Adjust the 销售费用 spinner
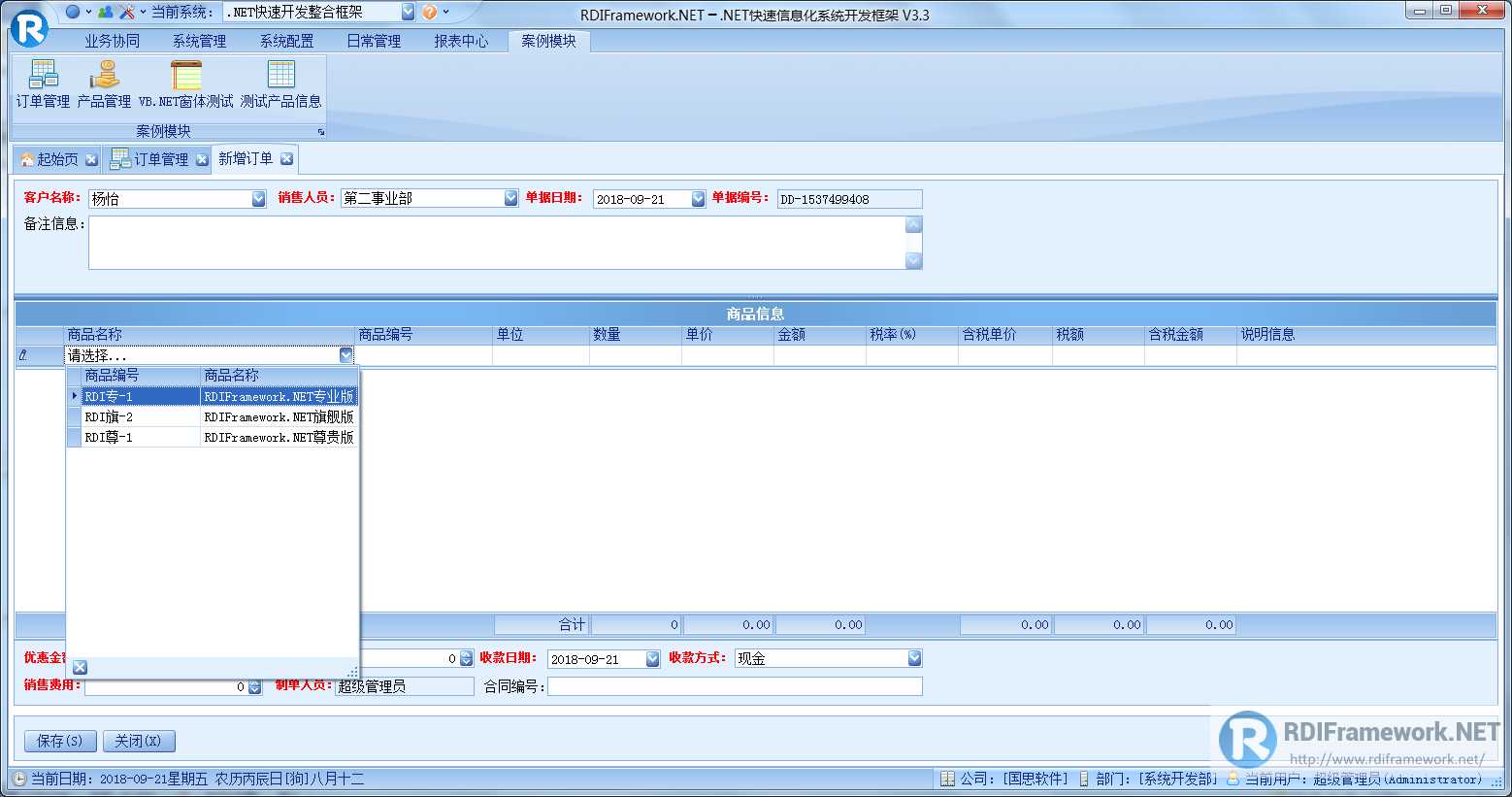Image resolution: width=1512 pixels, height=797 pixels. point(255,686)
